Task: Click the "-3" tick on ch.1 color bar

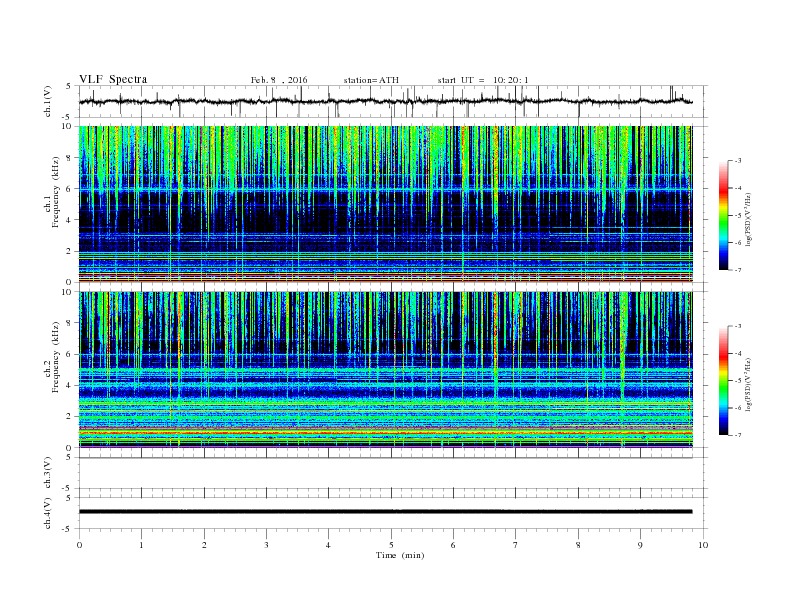Action: click(x=737, y=161)
